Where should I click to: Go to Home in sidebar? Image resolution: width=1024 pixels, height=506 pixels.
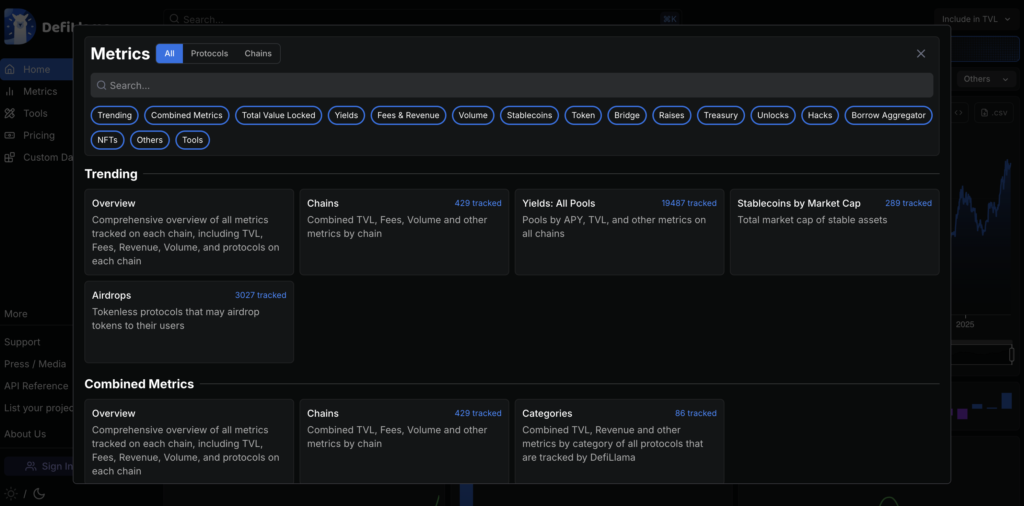point(37,69)
